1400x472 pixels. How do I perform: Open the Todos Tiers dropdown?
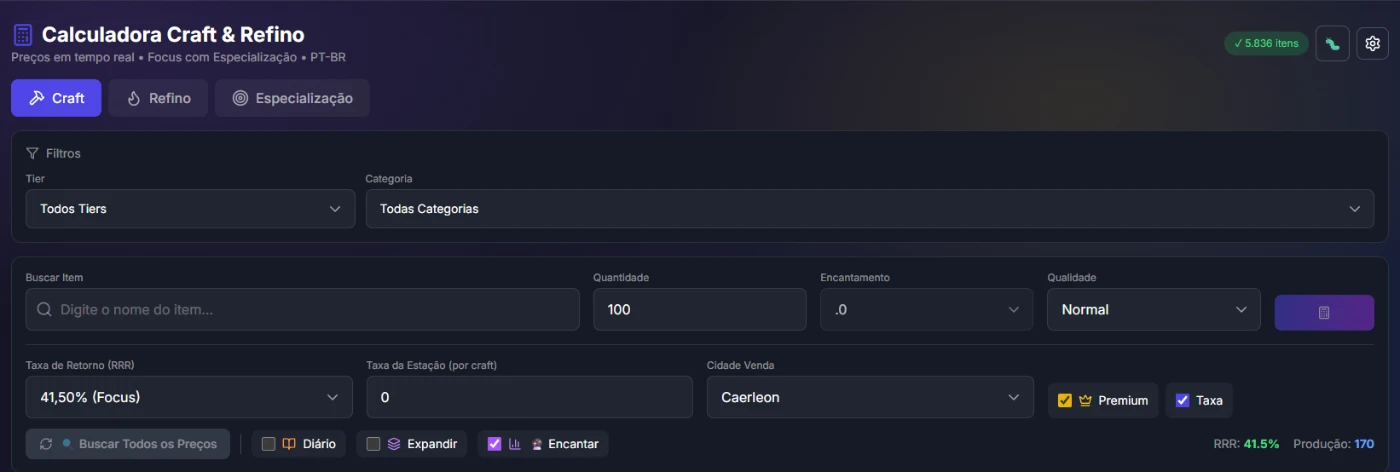190,209
